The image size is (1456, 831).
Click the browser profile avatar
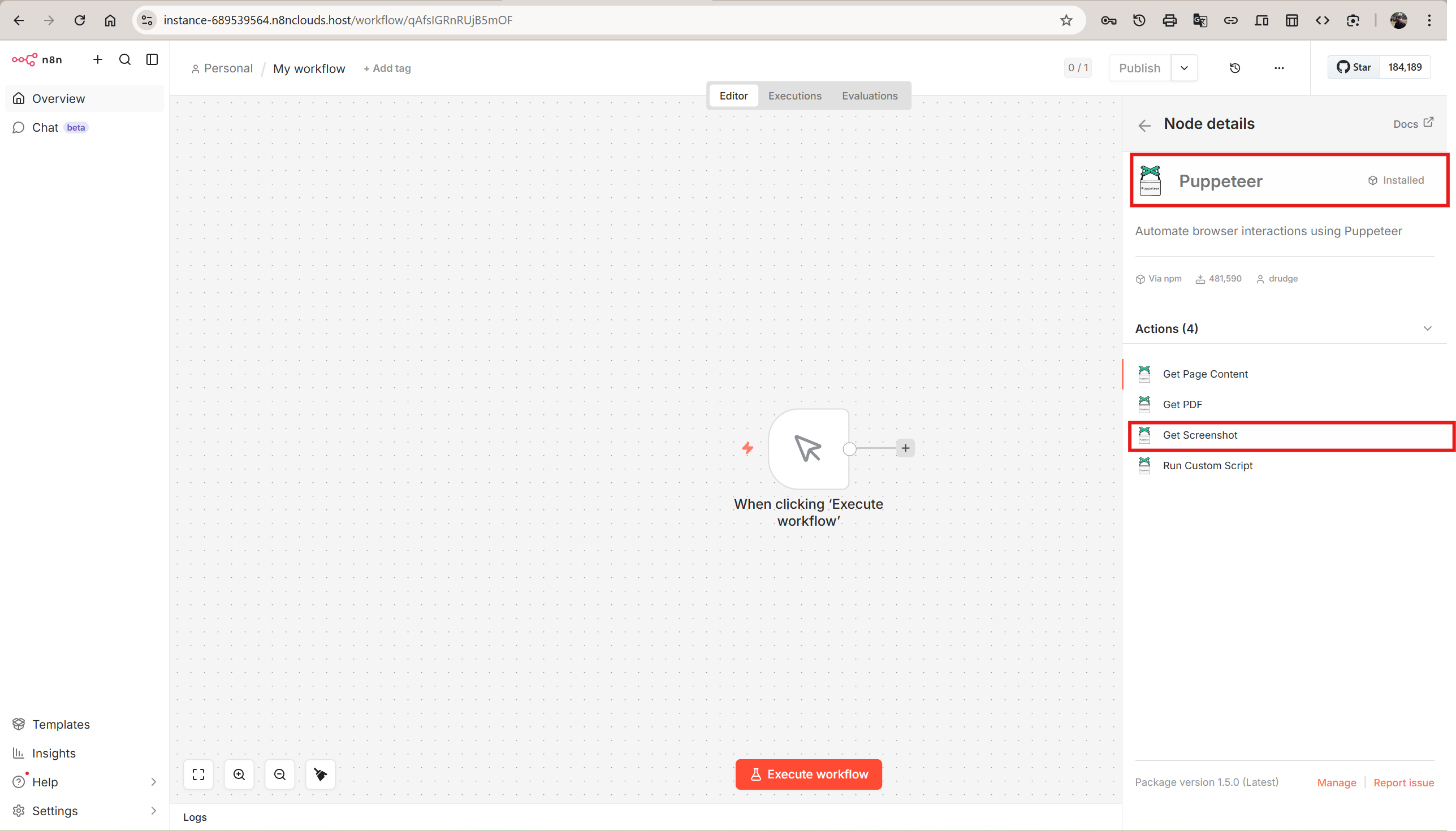1398,20
